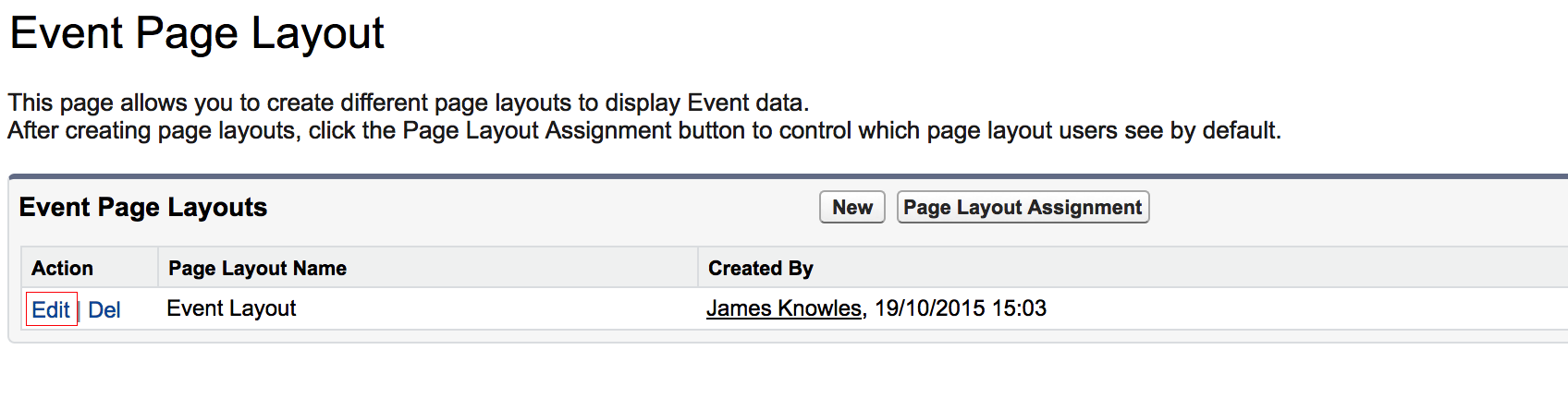The height and width of the screenshot is (410, 1568).
Task: Click the Action column header
Action: (62, 269)
